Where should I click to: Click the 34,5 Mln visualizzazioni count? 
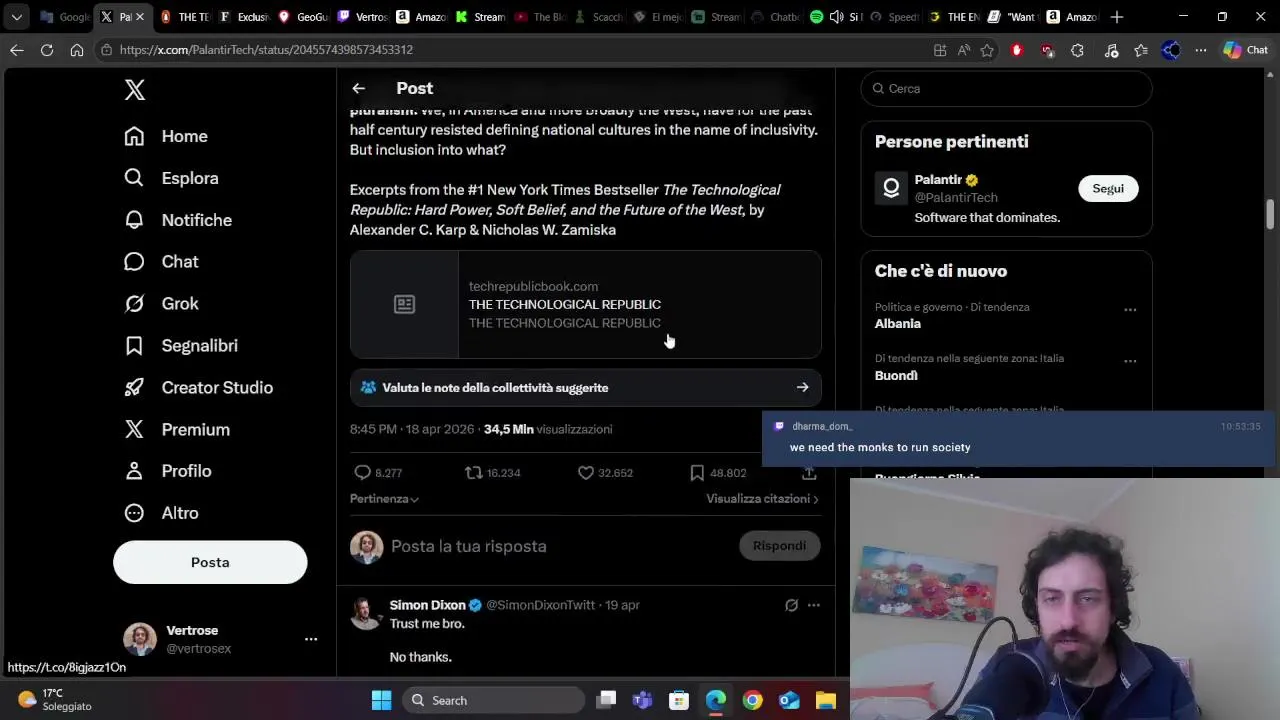point(548,429)
